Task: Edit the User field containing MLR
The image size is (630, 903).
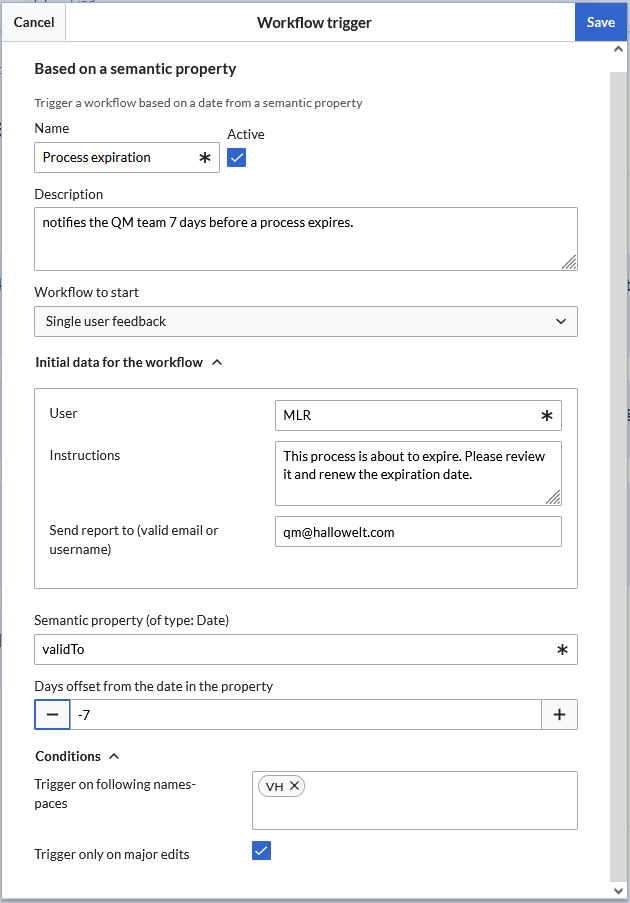Action: [418, 415]
